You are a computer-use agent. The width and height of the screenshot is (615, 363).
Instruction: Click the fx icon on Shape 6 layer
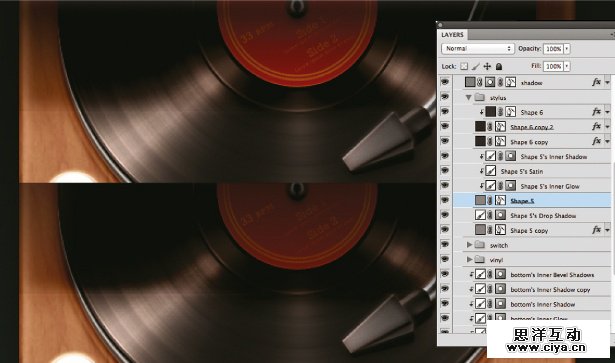596,112
